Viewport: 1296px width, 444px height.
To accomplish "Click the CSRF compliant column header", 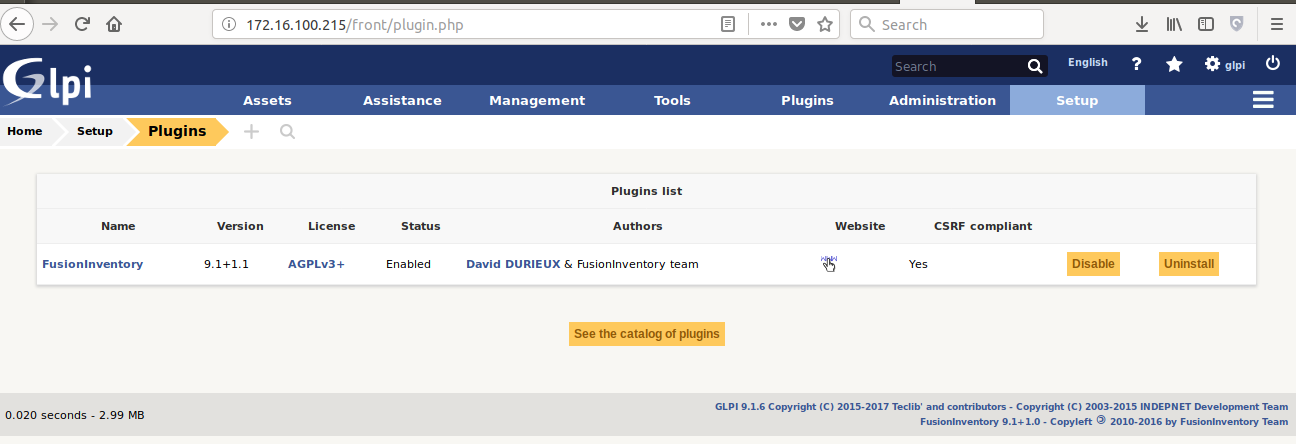I will point(983,226).
